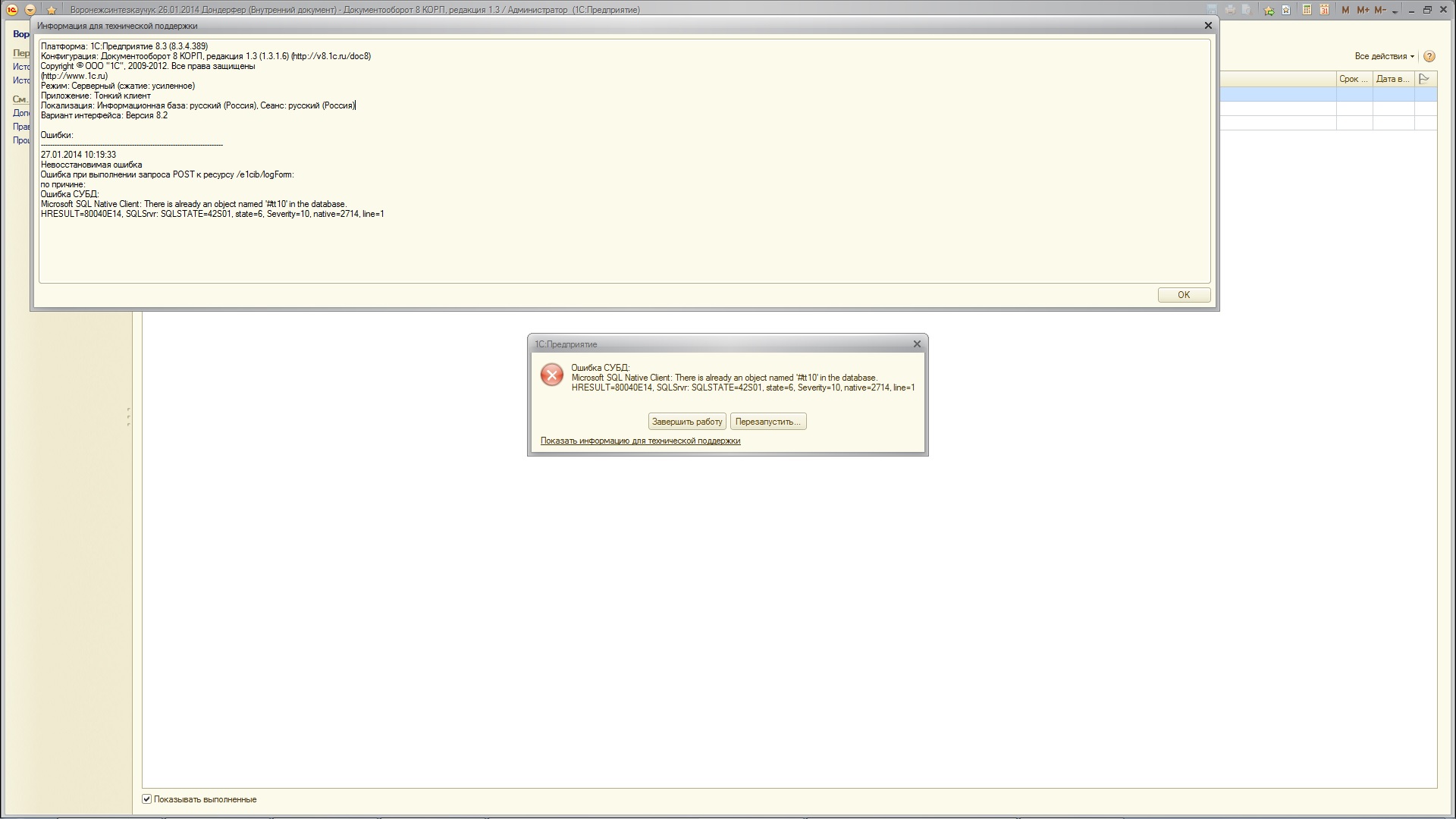Click the M memory button
The height and width of the screenshot is (819, 1456).
[1345, 10]
